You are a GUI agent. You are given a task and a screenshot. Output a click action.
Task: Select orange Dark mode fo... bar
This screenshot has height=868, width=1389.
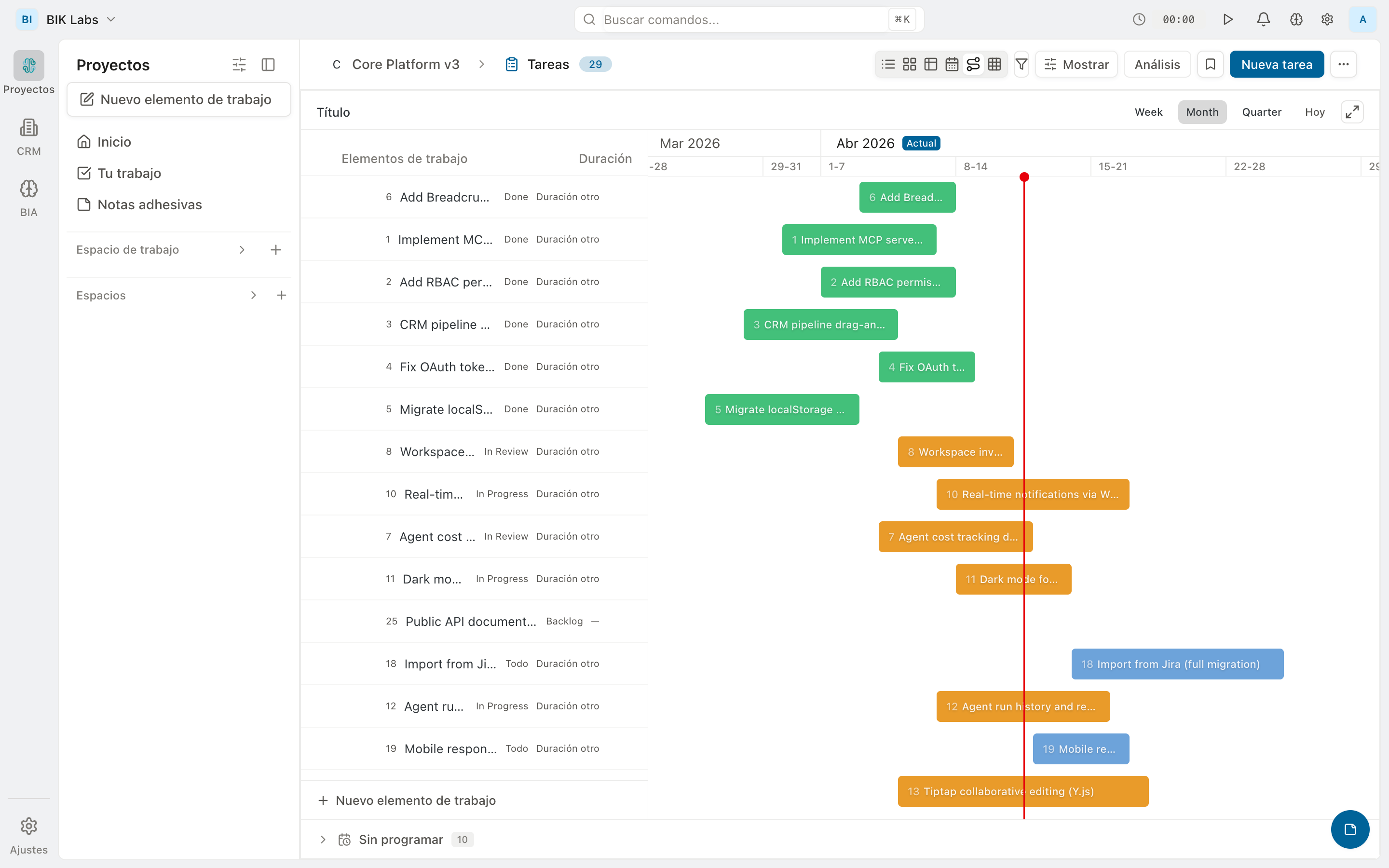pos(1013,579)
